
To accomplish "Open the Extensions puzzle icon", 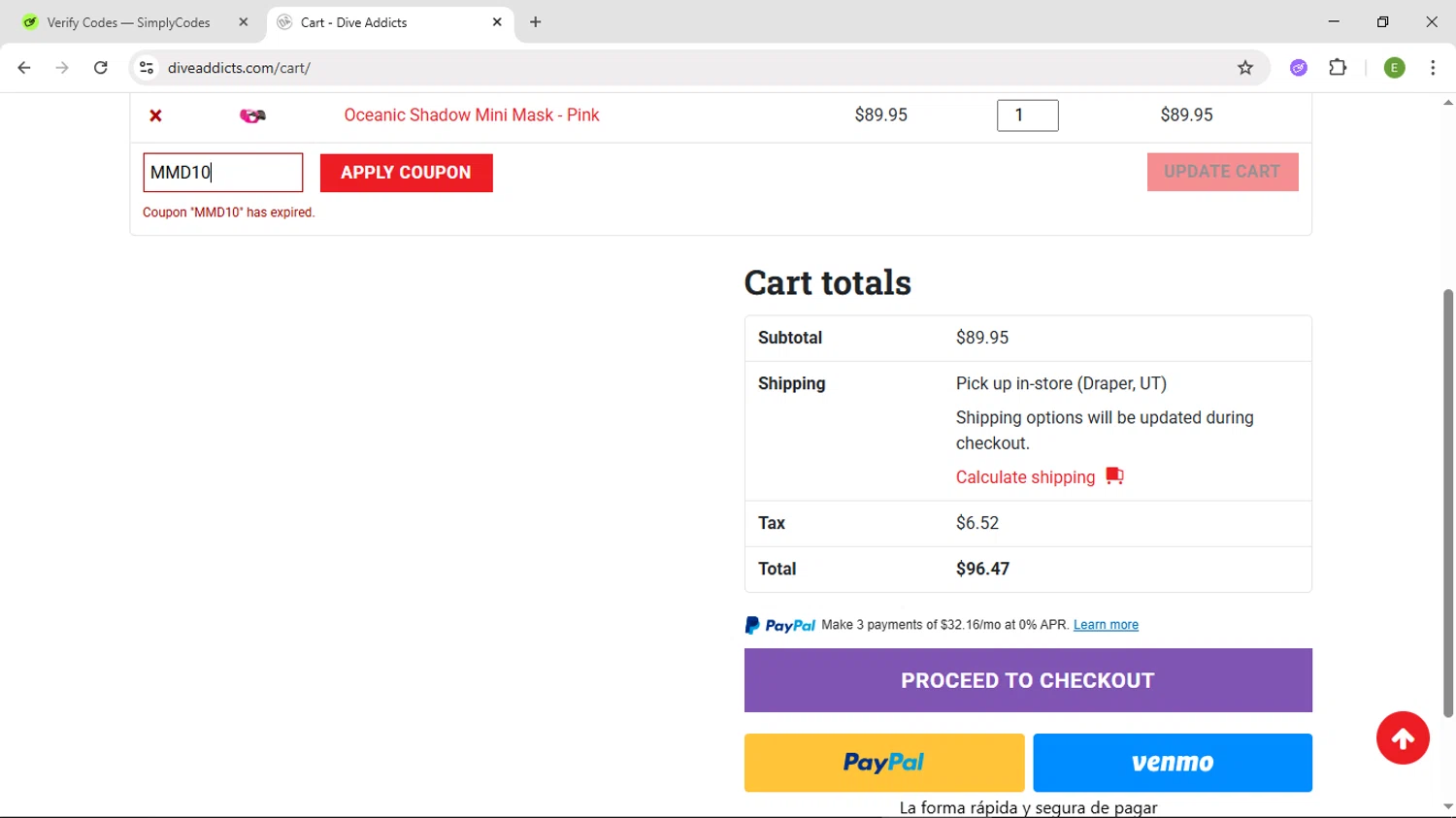I will [1338, 68].
